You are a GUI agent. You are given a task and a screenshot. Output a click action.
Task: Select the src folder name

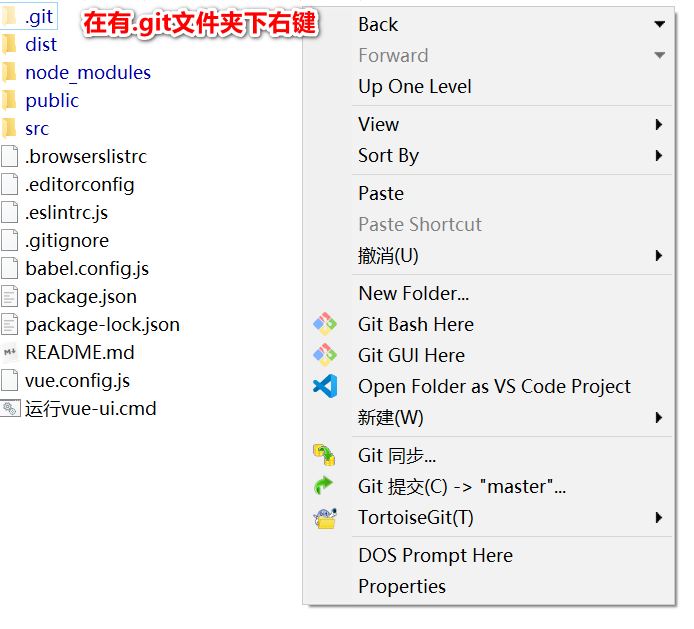click(x=37, y=129)
